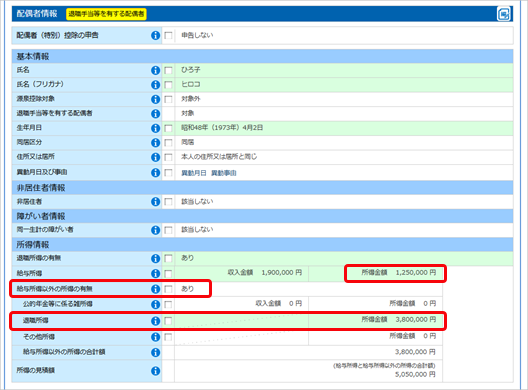
Task: Click 給与所得 所得金額 1,250,000 円 field
Action: (x=375, y=273)
